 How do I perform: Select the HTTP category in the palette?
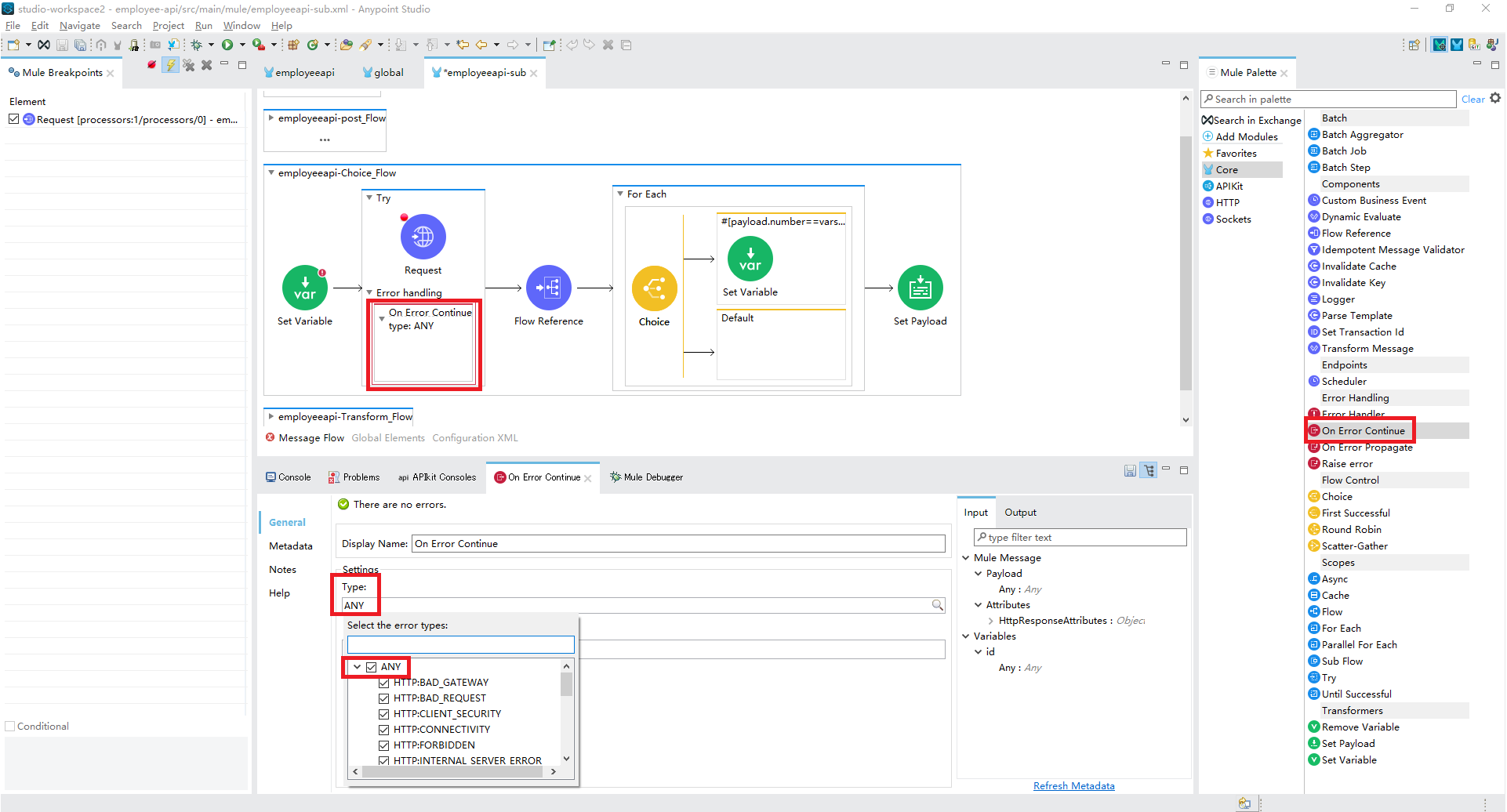[x=1222, y=203]
